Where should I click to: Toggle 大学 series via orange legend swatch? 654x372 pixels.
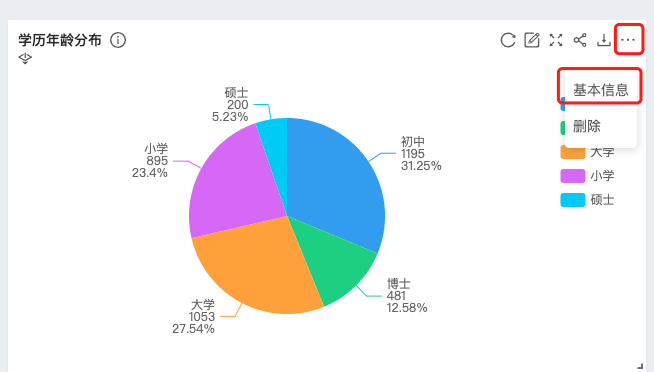[573, 153]
